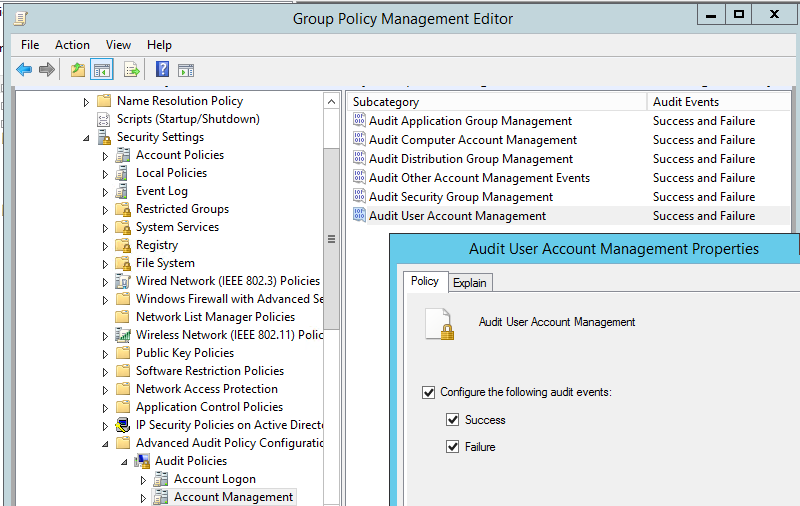Open Help via the question mark icon
Viewport: 800px width, 506px height.
click(x=162, y=69)
